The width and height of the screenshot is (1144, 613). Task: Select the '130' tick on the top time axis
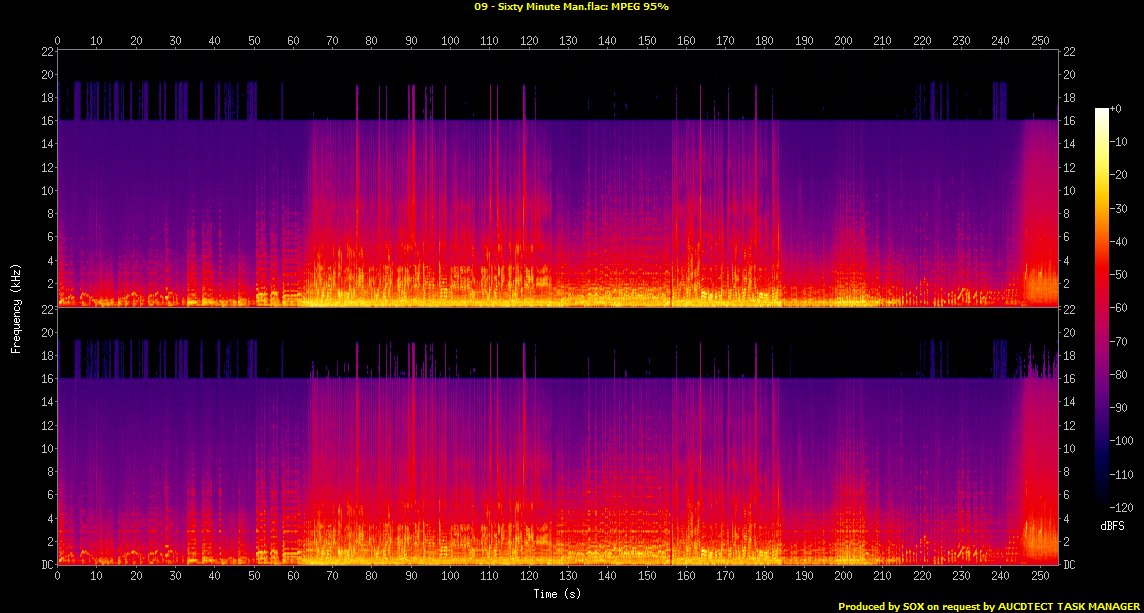point(568,41)
